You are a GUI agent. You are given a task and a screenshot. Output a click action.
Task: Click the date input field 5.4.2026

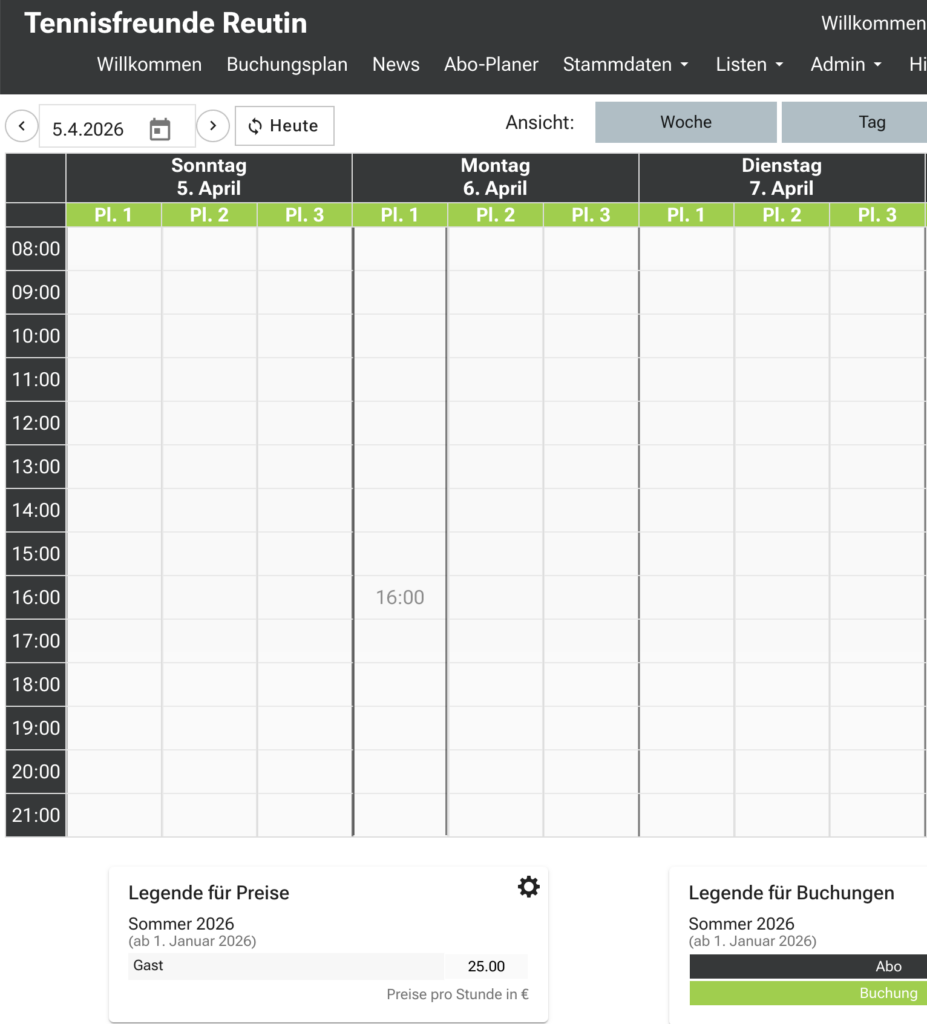(x=90, y=129)
